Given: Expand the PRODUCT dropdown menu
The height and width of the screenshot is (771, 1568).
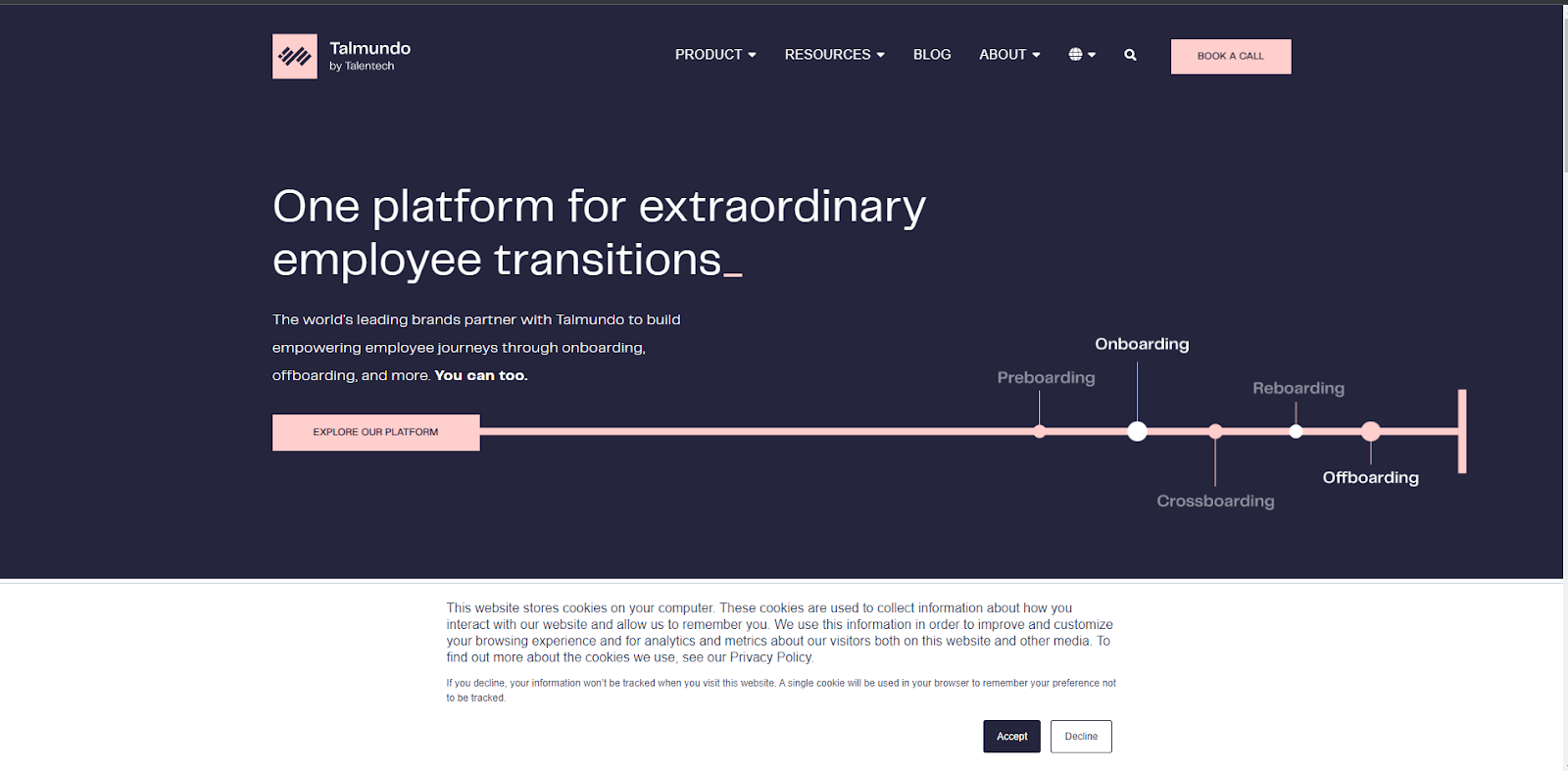Looking at the screenshot, I should click(x=715, y=55).
